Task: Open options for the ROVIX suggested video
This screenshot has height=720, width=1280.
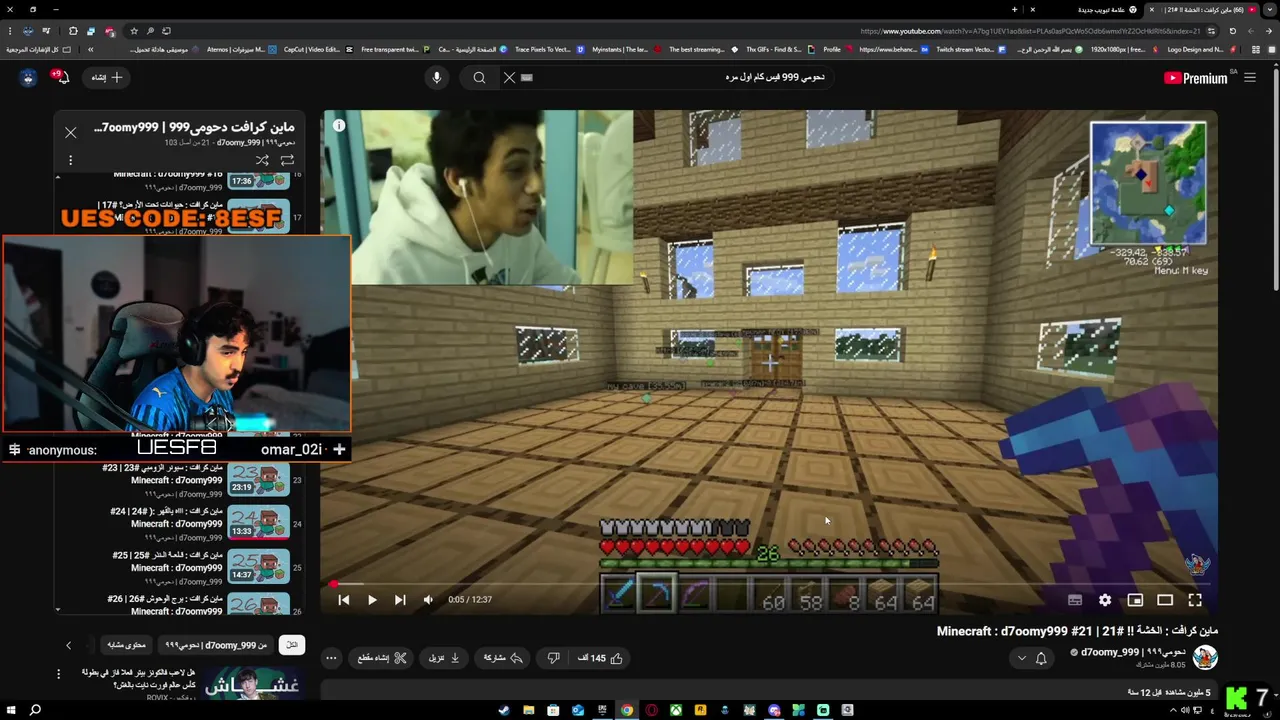Action: click(x=58, y=675)
